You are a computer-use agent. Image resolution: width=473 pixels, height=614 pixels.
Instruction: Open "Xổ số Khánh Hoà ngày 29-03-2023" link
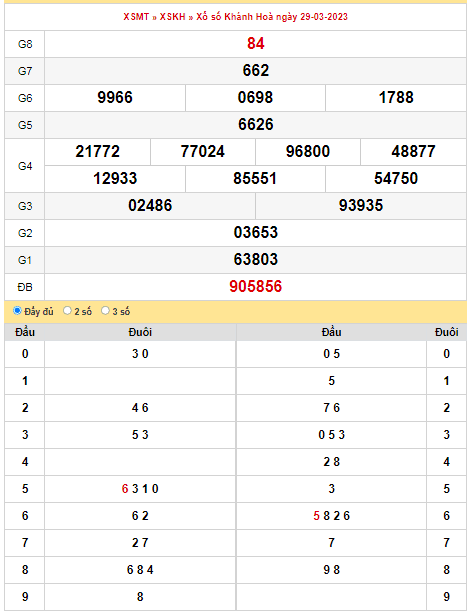click(x=272, y=17)
